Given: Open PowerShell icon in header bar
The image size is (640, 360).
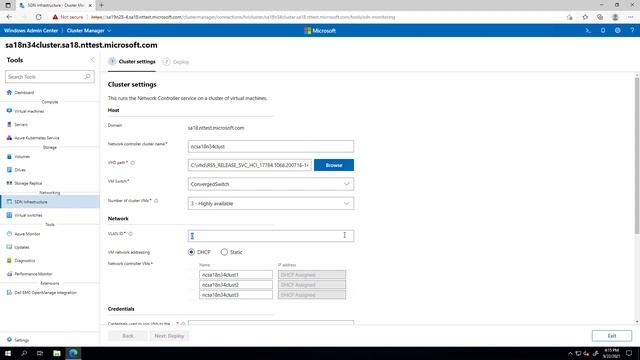Looking at the screenshot, I should pyautogui.click(x=588, y=31).
